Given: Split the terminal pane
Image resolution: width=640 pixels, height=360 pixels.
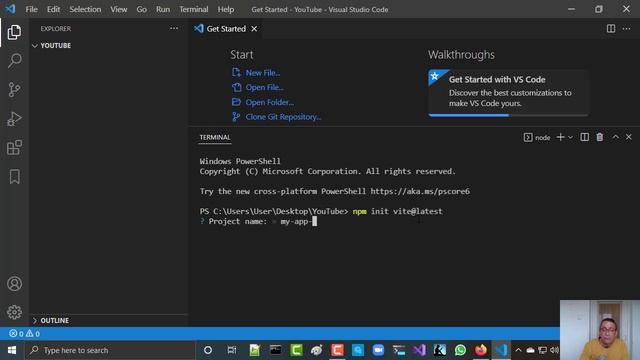Looking at the screenshot, I should pyautogui.click(x=584, y=137).
